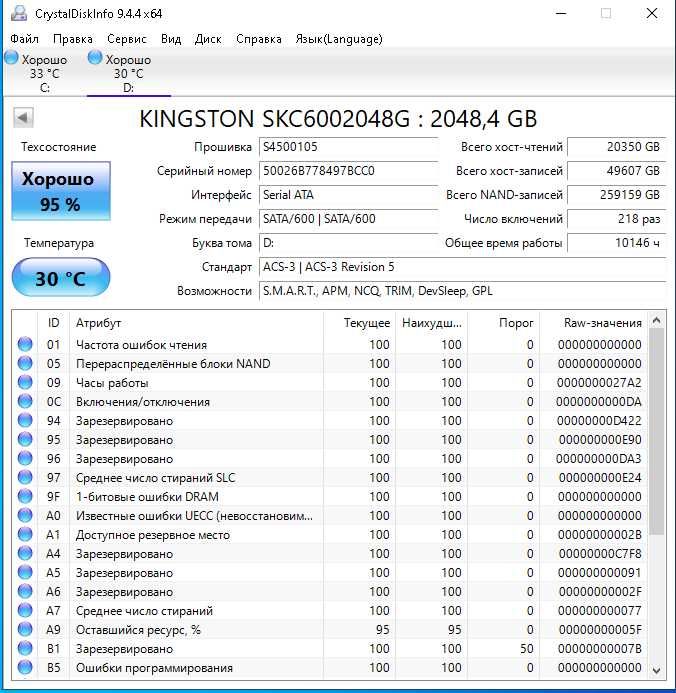Image resolution: width=676 pixels, height=693 pixels.
Task: Click the Прошивка field S4500105
Action: [x=348, y=147]
